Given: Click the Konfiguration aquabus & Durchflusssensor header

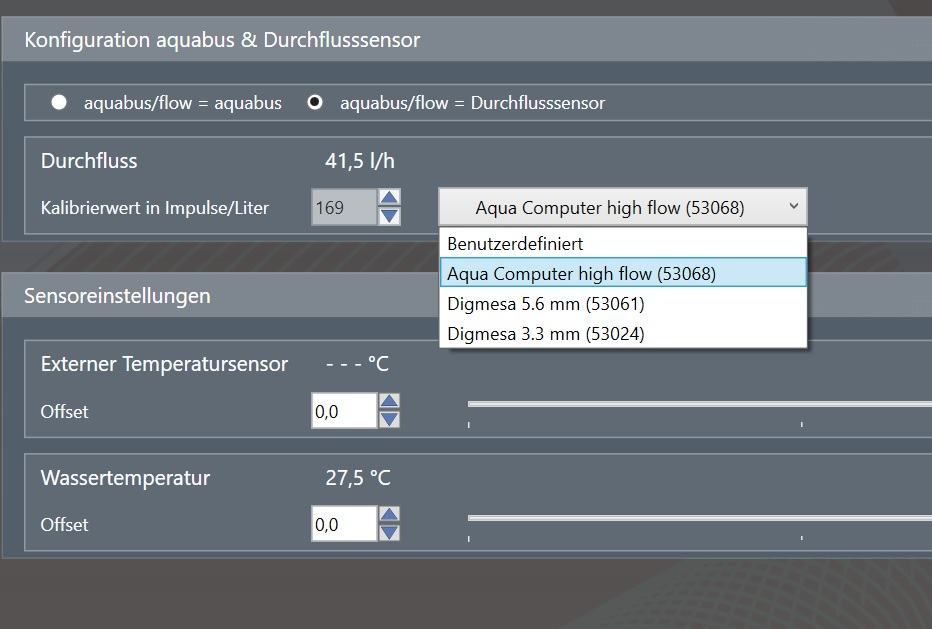Looking at the screenshot, I should (x=466, y=39).
